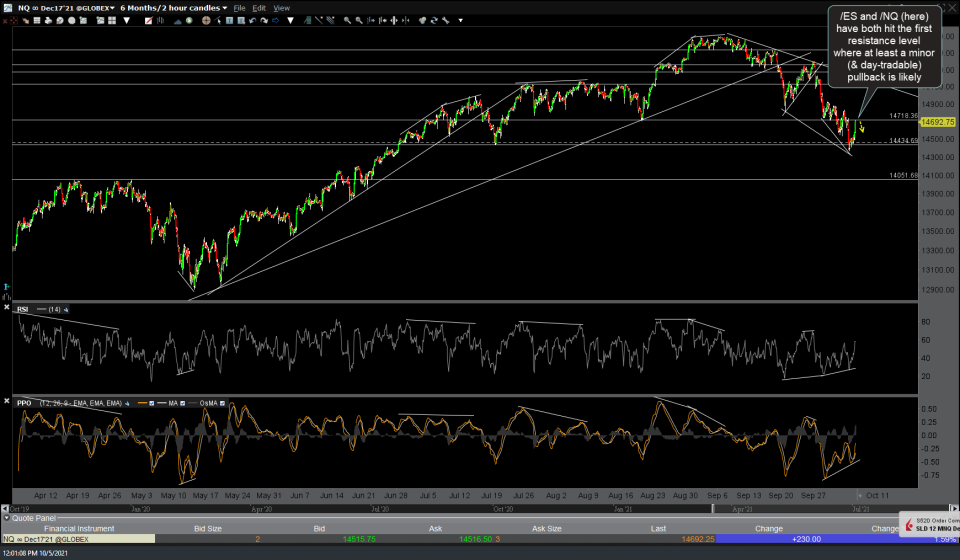The image size is (960, 560).
Task: Close the RSI indicator panel
Action: pyautogui.click(x=6, y=307)
